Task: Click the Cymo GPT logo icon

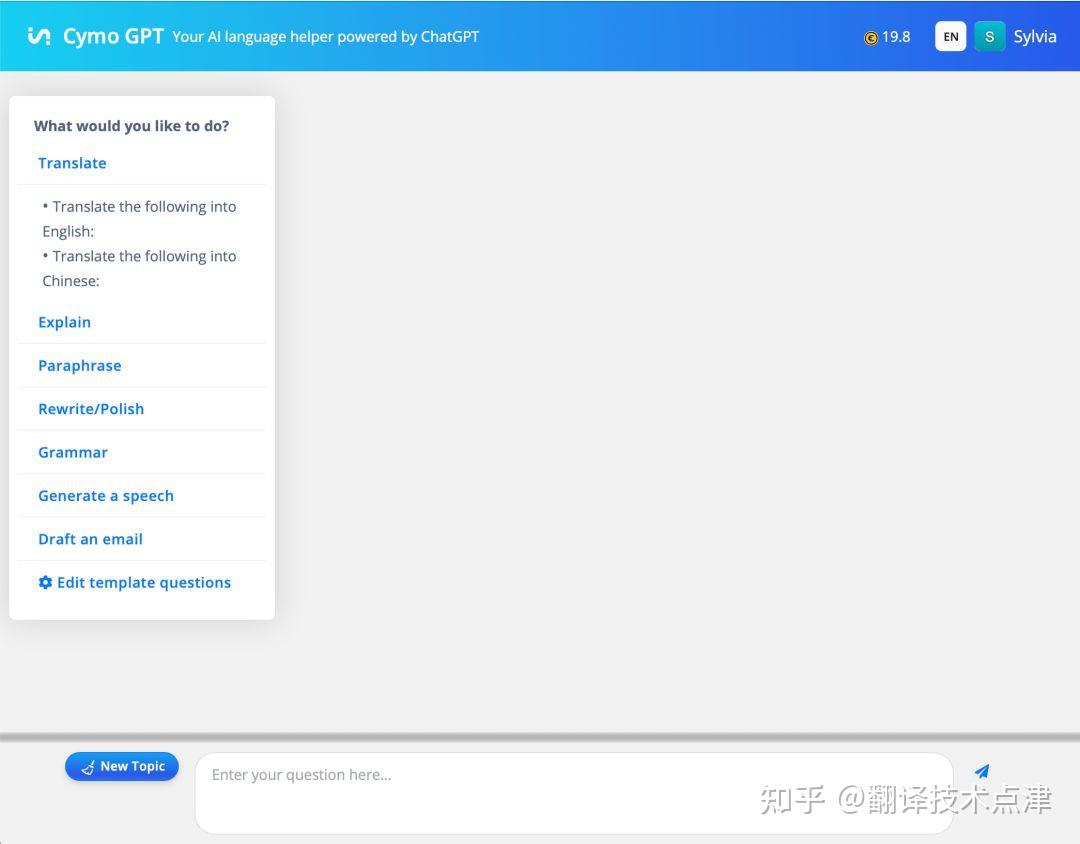Action: point(39,36)
